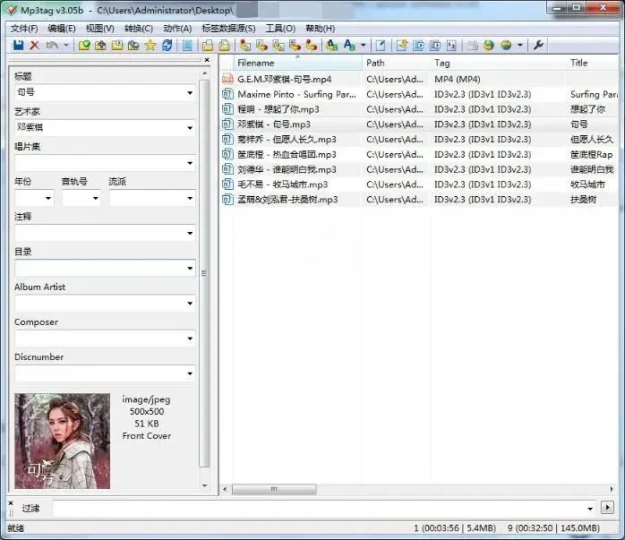Sort by the Title column header
The width and height of the screenshot is (625, 540).
(x=592, y=63)
